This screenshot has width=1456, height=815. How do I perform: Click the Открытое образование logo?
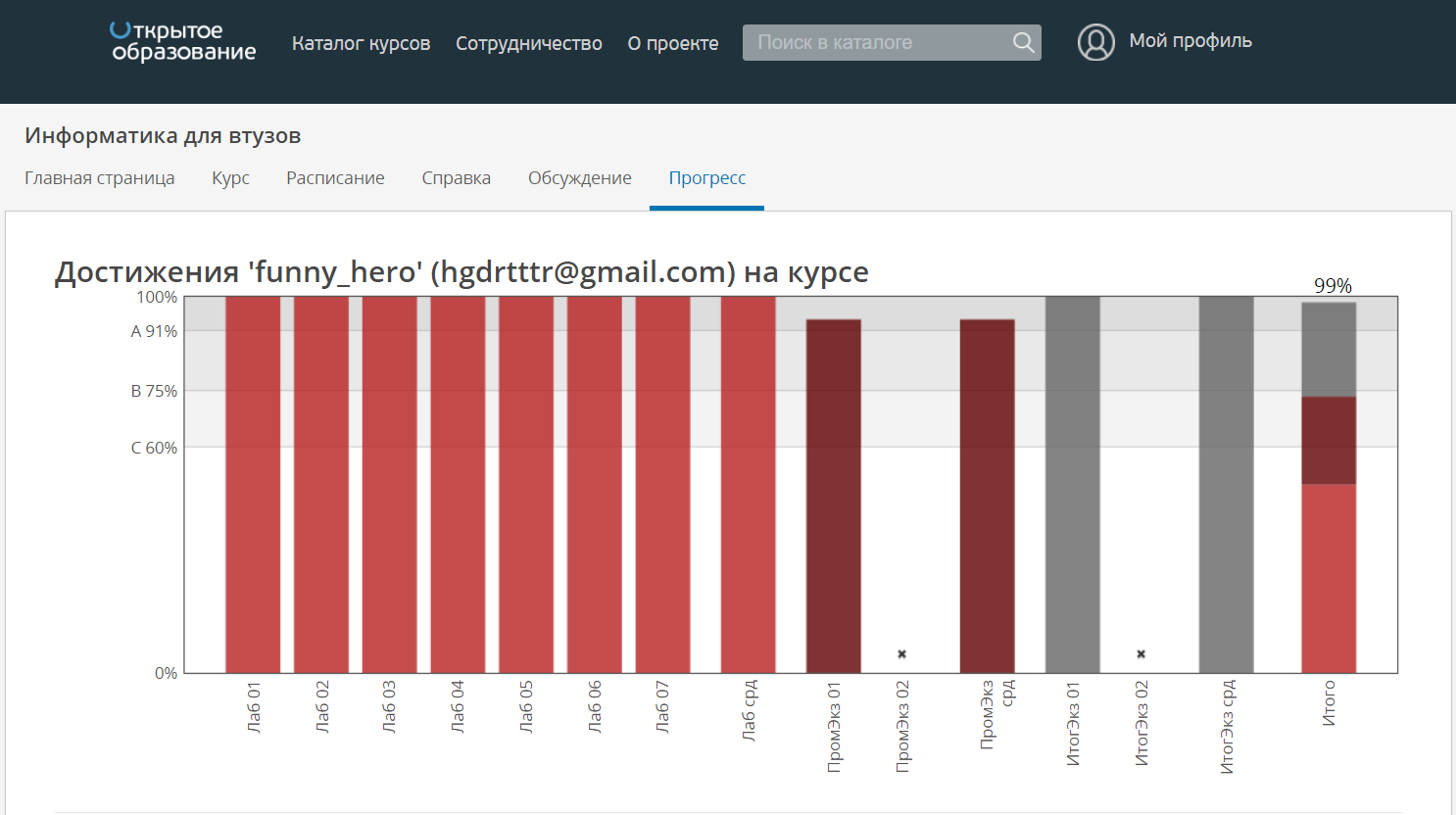click(182, 42)
